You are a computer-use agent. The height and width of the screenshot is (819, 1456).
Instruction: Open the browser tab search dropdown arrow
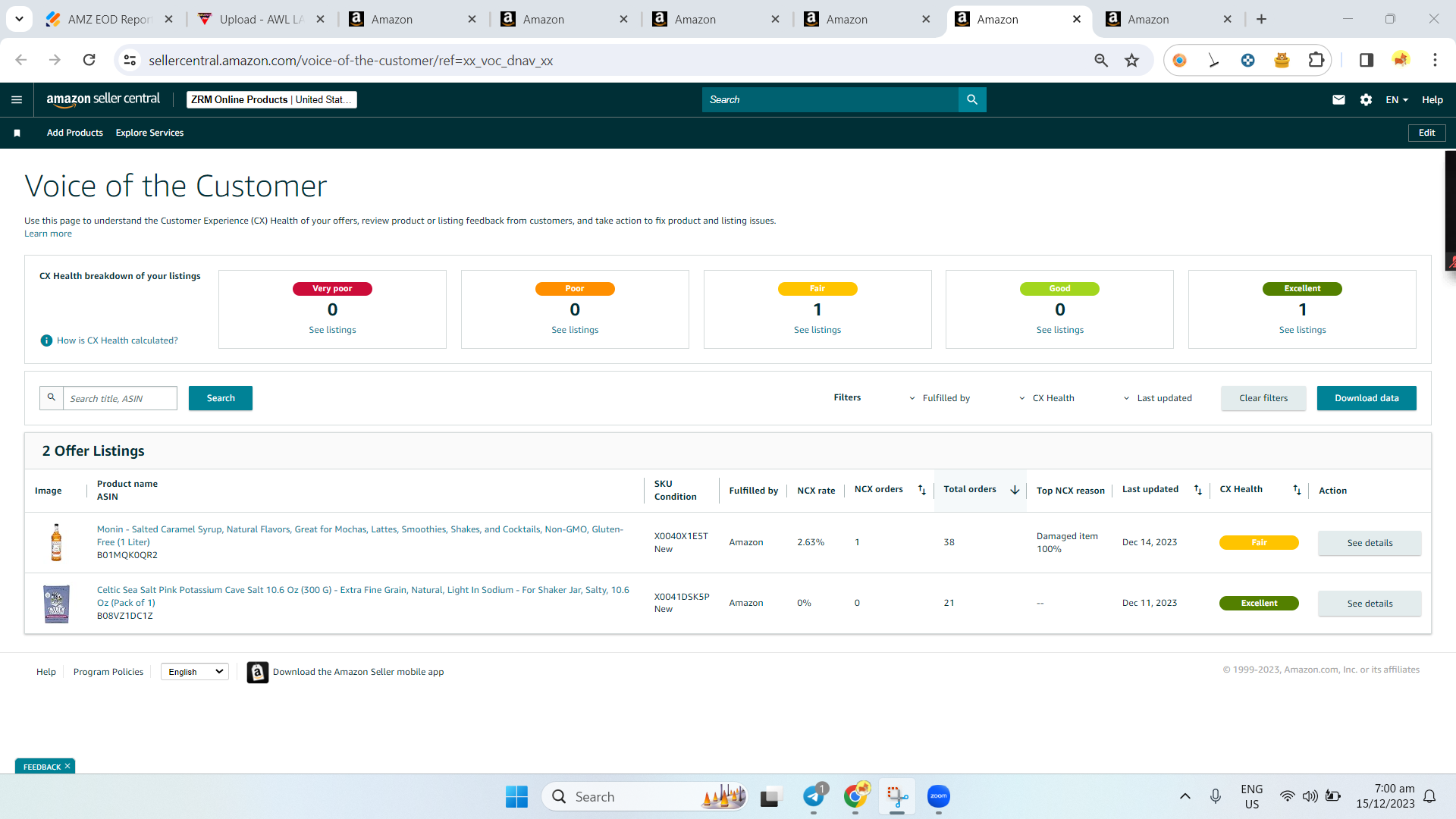tap(19, 19)
